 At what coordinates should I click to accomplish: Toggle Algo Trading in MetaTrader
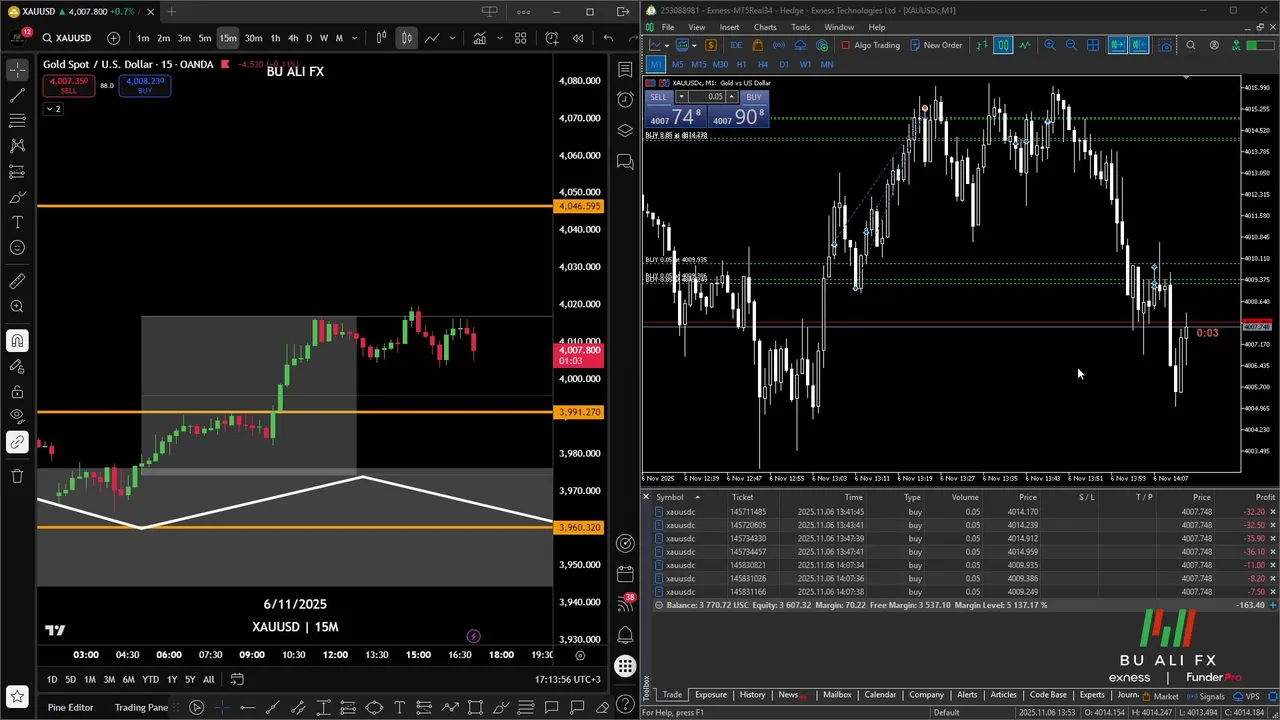tap(871, 45)
